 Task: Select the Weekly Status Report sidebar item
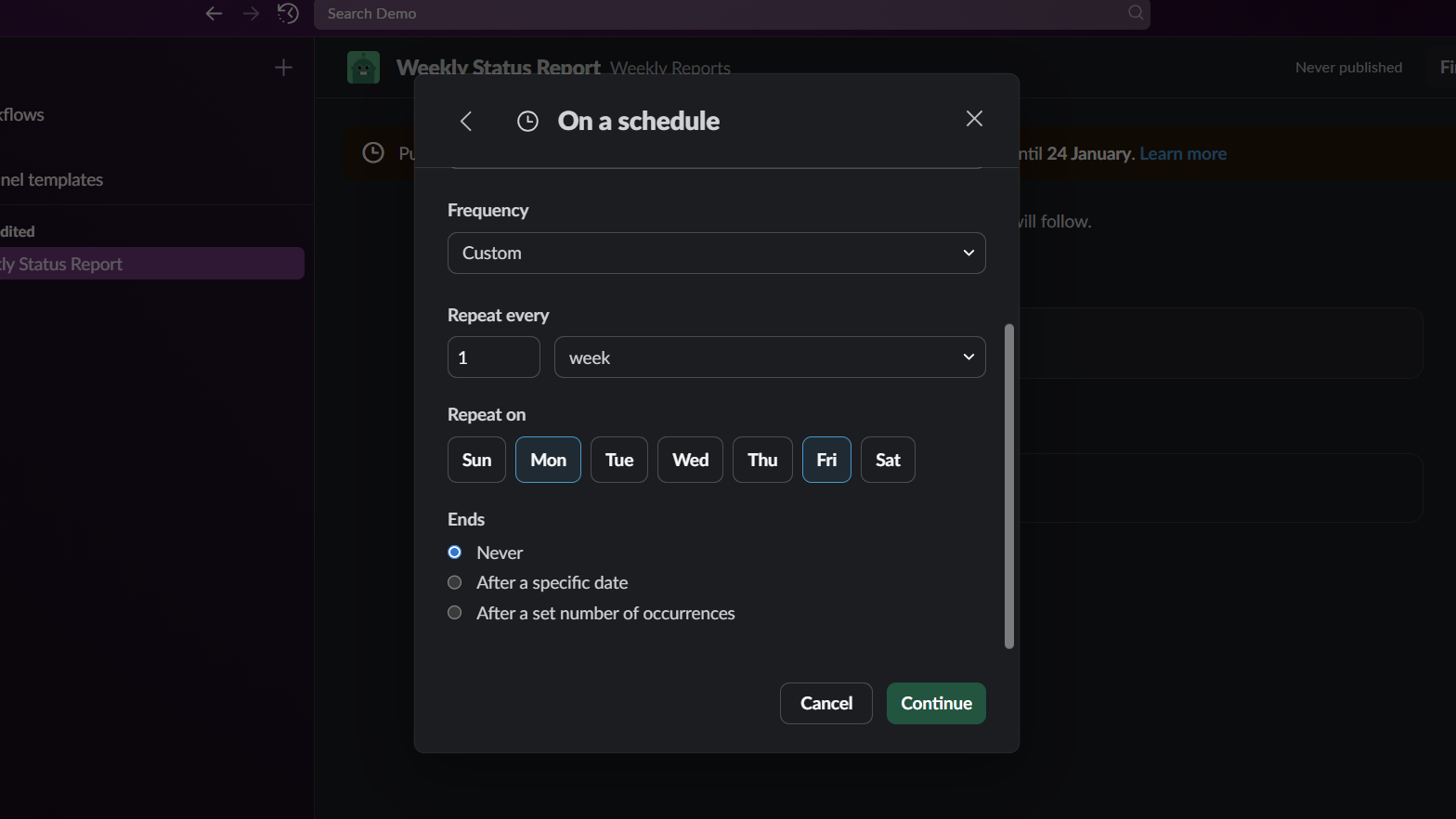point(152,264)
